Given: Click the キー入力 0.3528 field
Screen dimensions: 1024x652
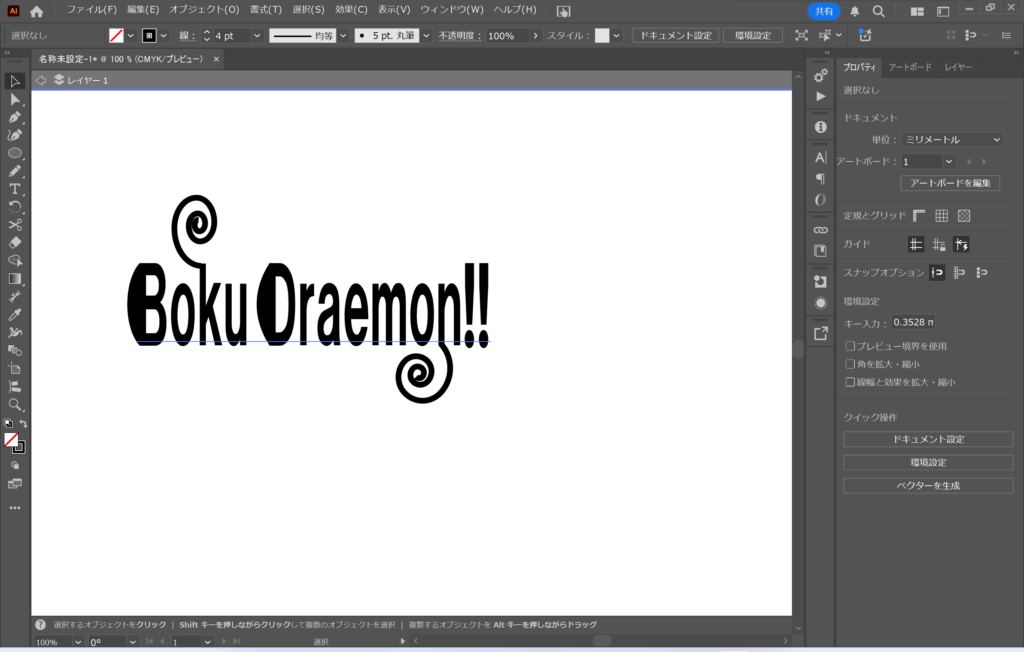Looking at the screenshot, I should (913, 323).
